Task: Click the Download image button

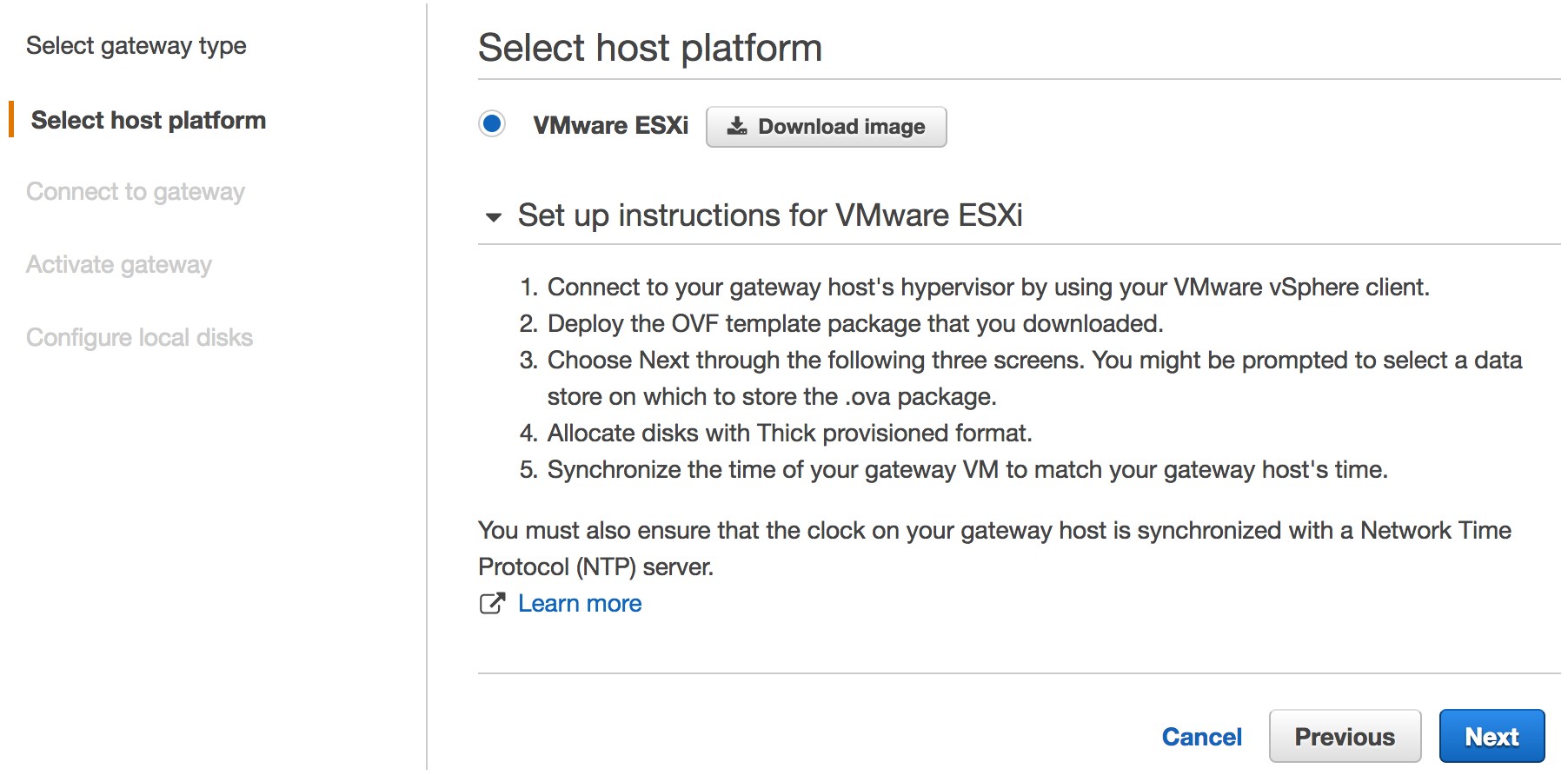Action: click(x=826, y=127)
